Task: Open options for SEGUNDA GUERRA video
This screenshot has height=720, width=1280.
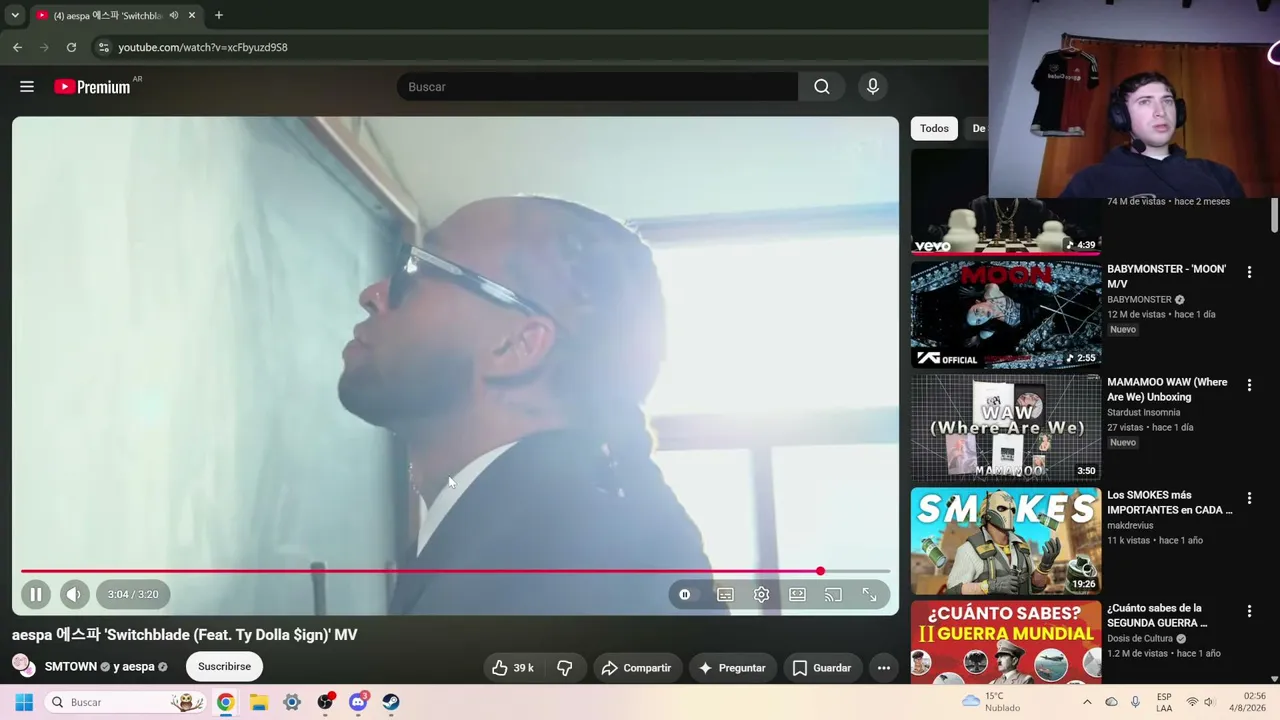Action: (x=1249, y=611)
